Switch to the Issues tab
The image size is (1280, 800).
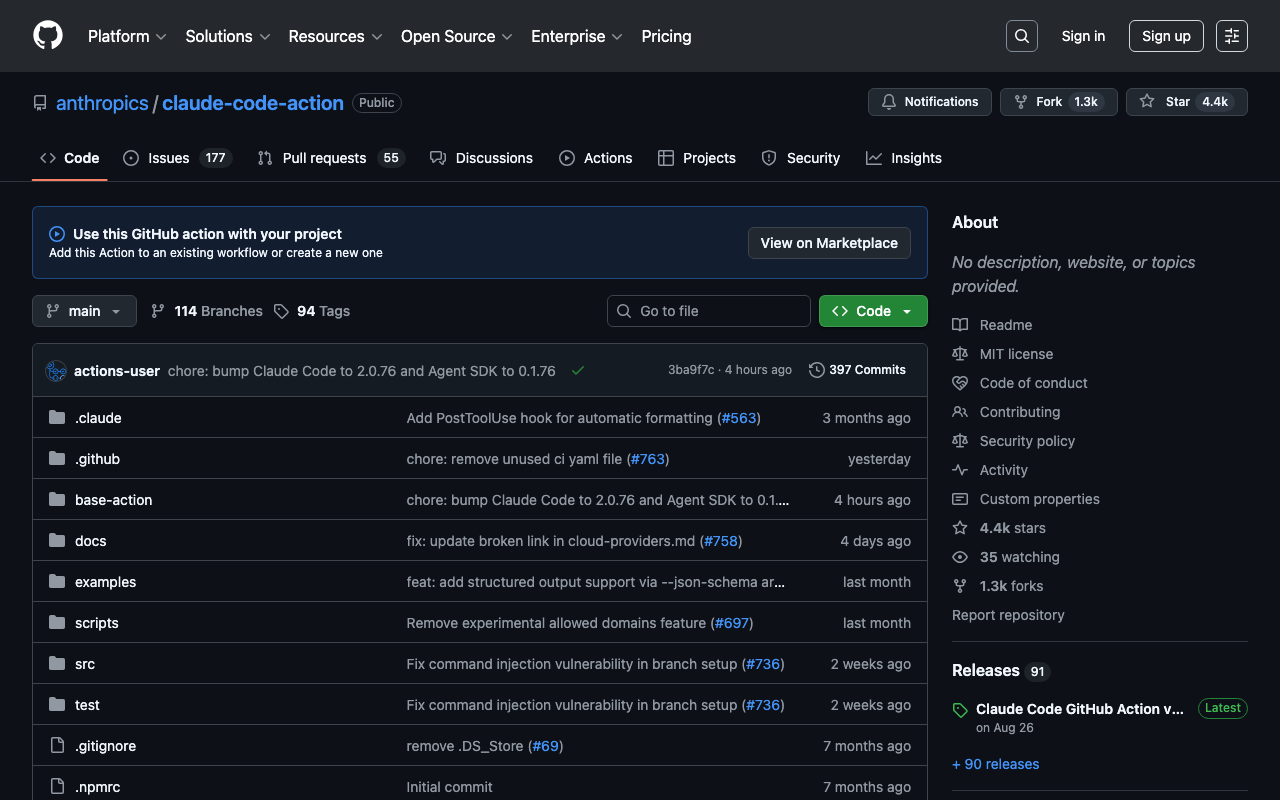(177, 158)
